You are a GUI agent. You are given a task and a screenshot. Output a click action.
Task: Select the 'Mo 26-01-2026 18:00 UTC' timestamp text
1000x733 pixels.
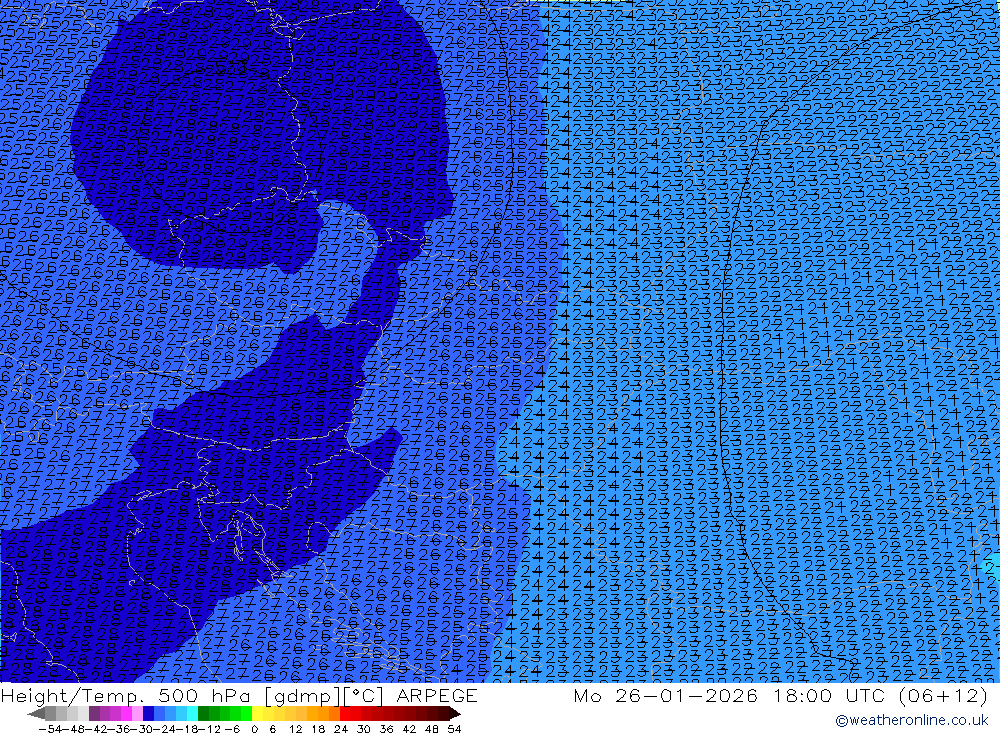730,695
